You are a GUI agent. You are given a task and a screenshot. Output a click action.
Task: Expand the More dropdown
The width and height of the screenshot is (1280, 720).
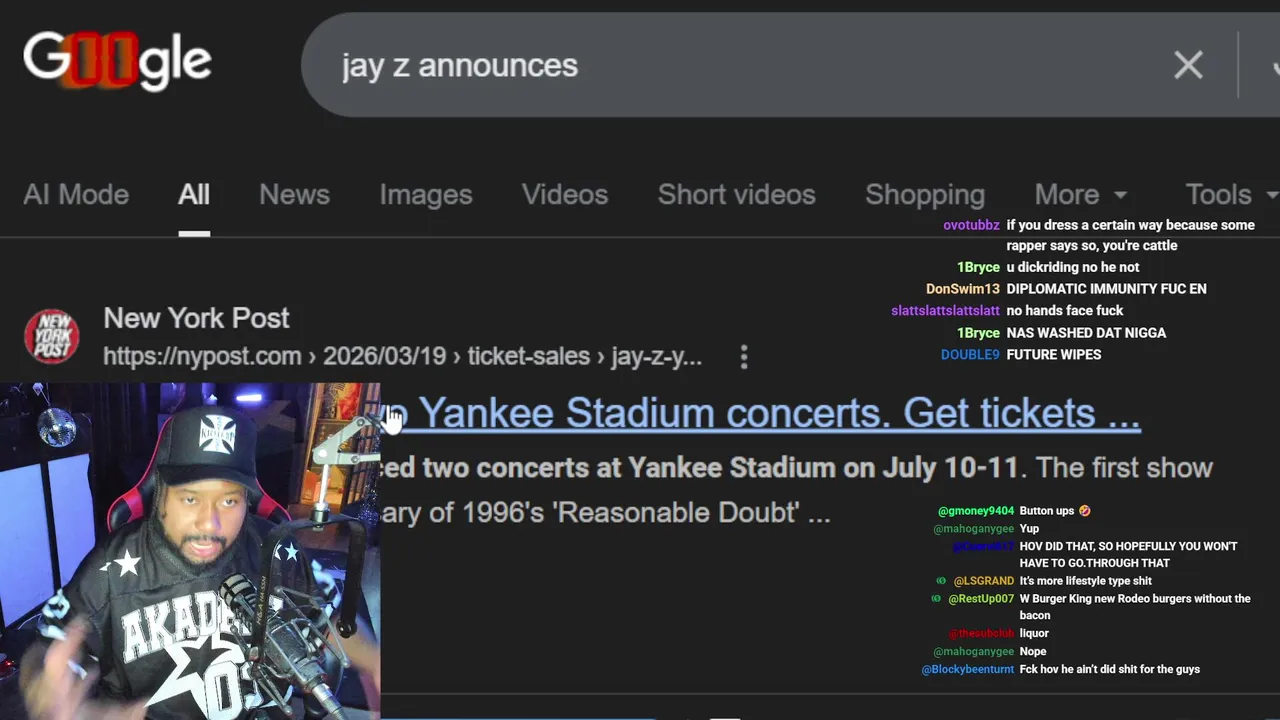[1081, 194]
